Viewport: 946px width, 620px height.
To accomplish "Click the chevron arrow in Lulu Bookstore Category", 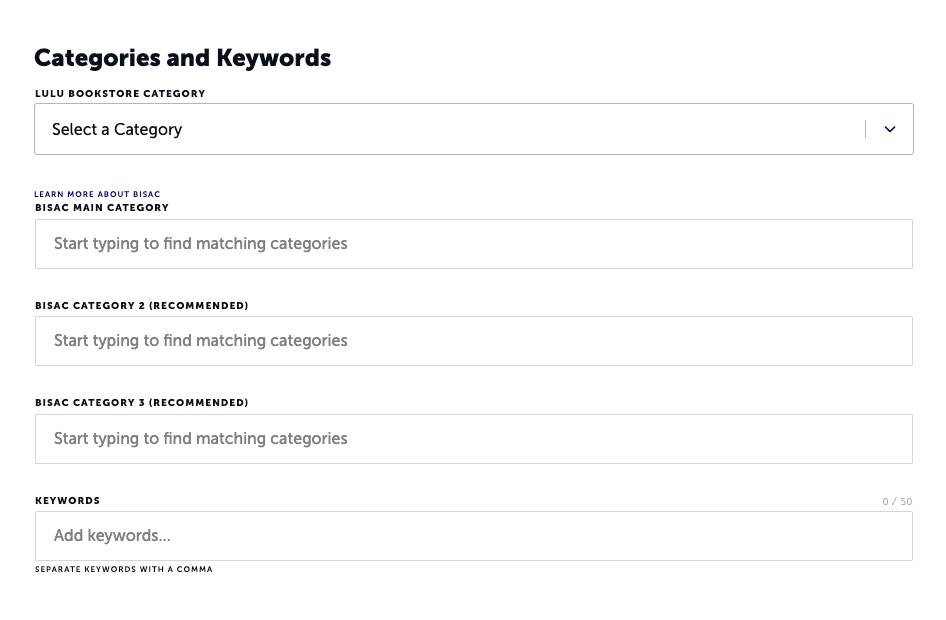I will click(889, 129).
